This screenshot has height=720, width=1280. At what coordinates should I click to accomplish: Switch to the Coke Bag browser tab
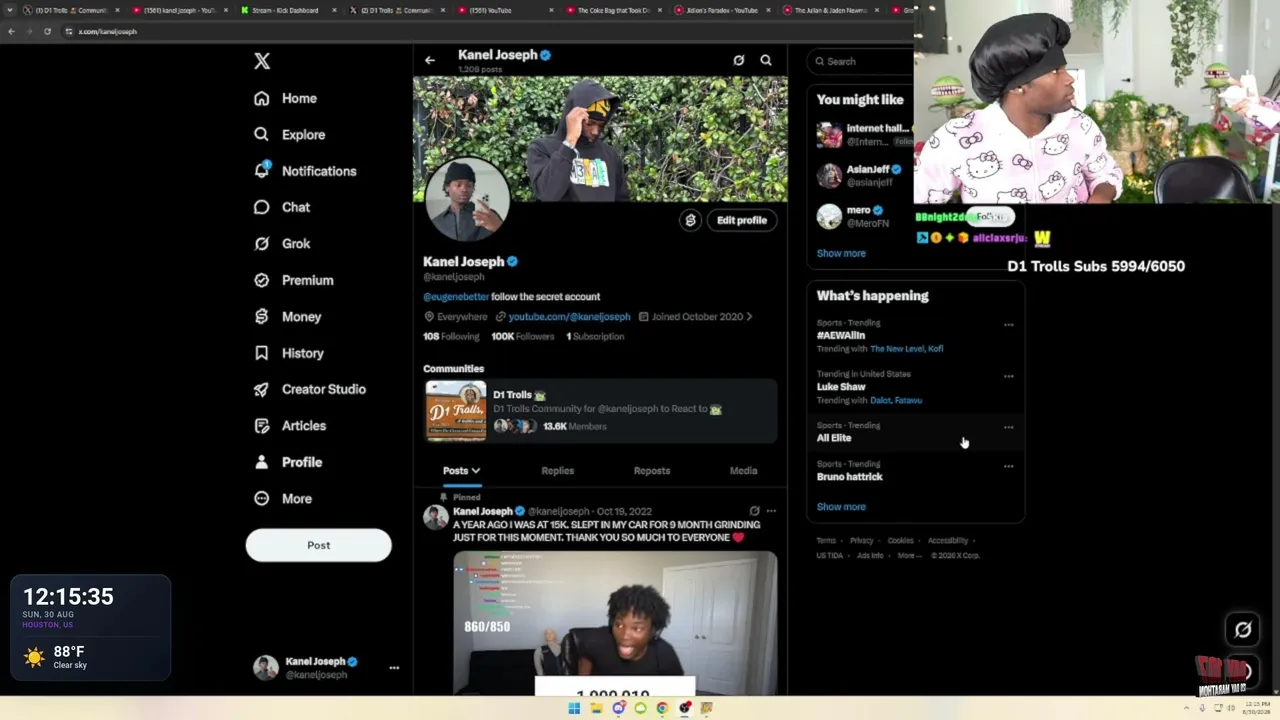pos(612,10)
